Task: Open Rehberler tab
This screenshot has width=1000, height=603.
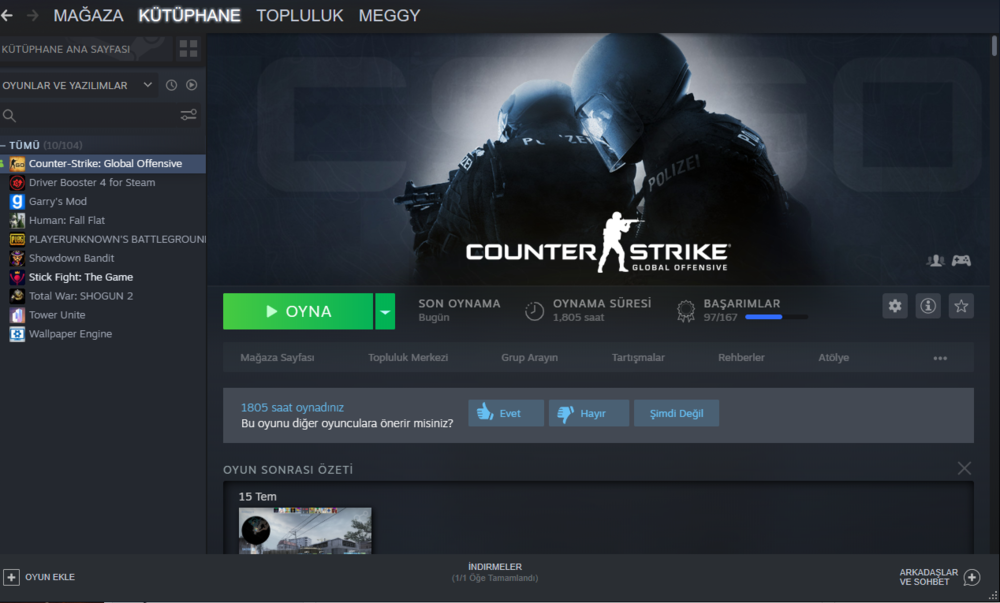Action: click(x=741, y=358)
